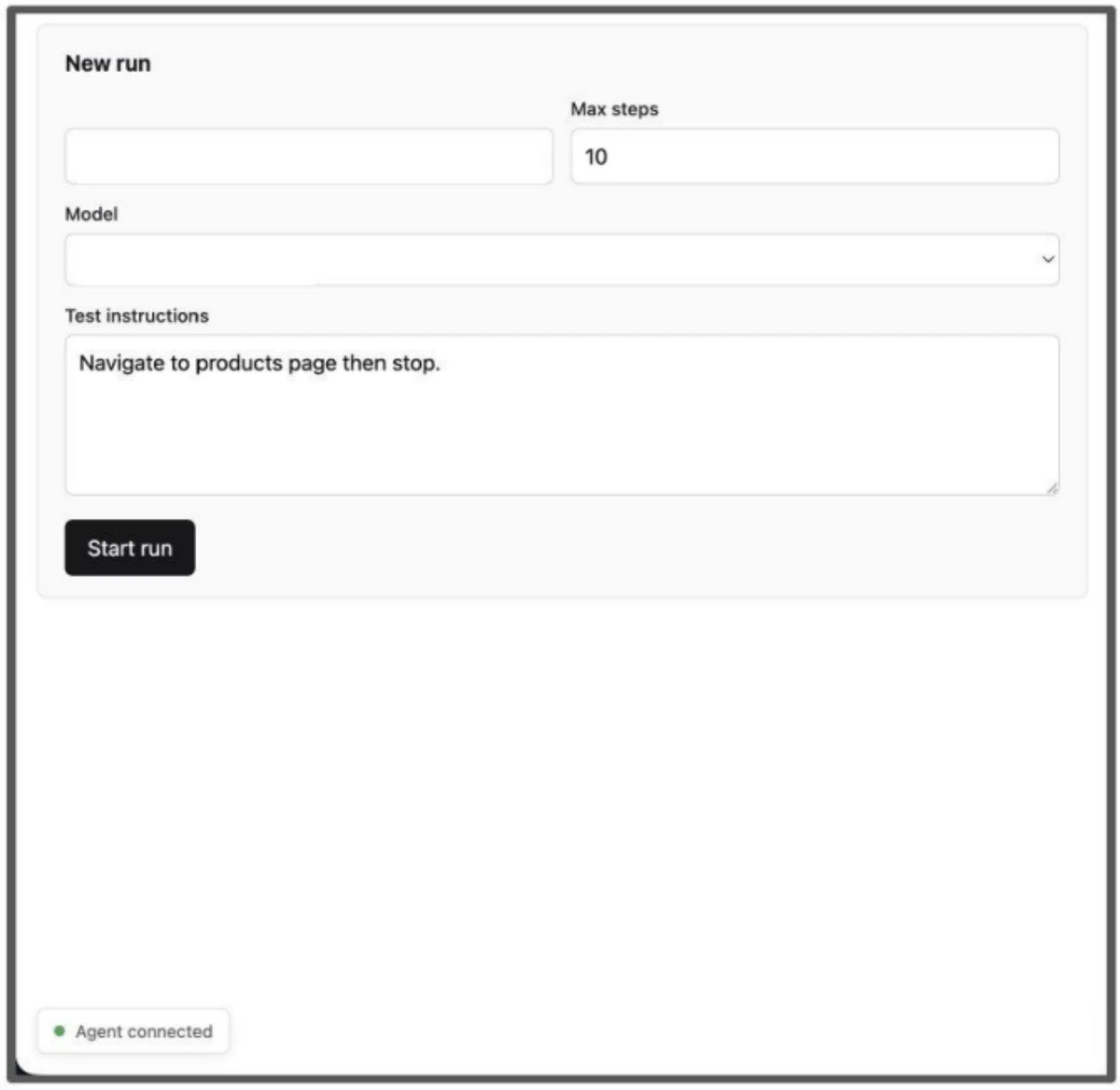Click the "Agent connected" label text

point(144,1031)
